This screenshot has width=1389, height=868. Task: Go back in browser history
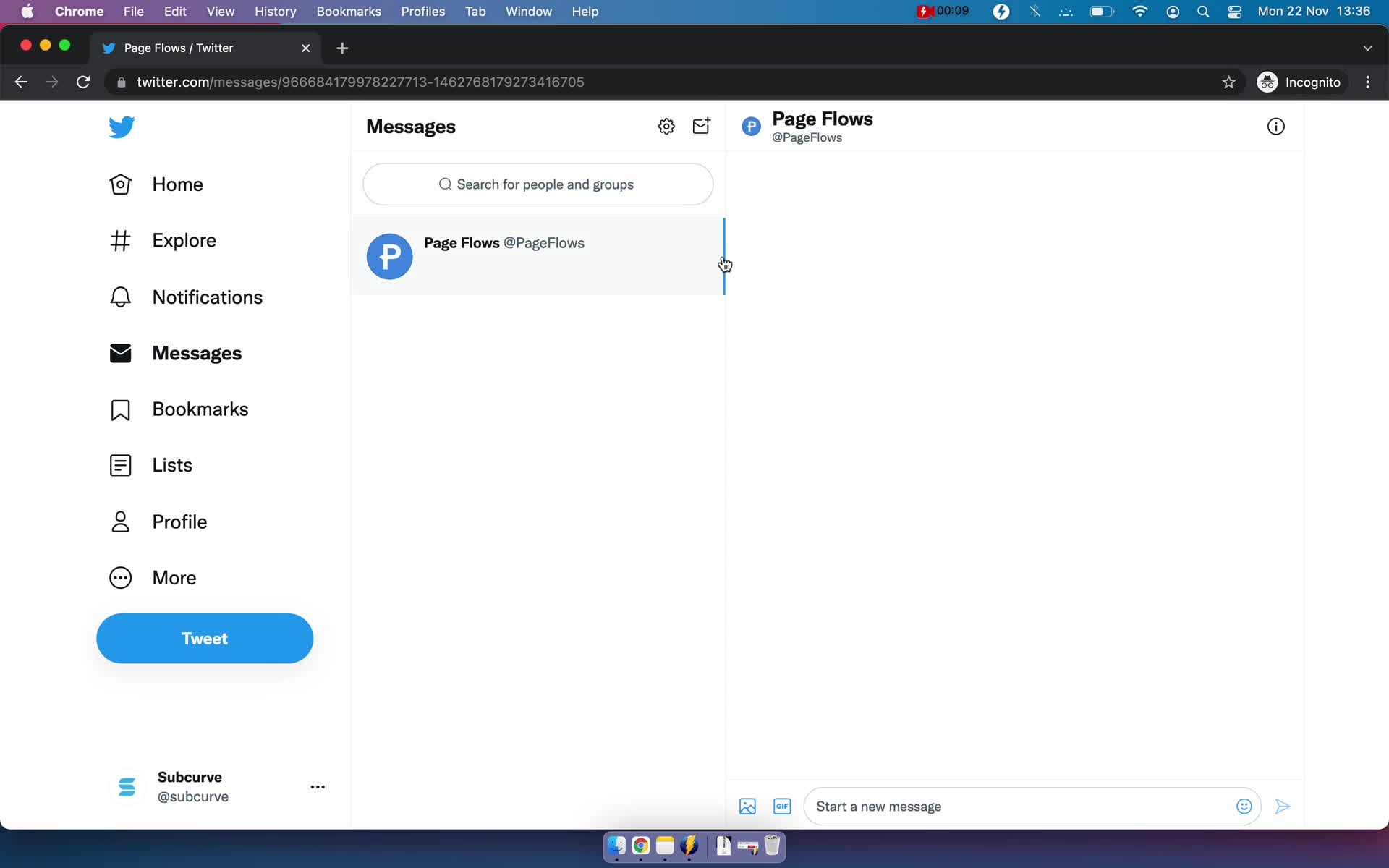pos(21,82)
